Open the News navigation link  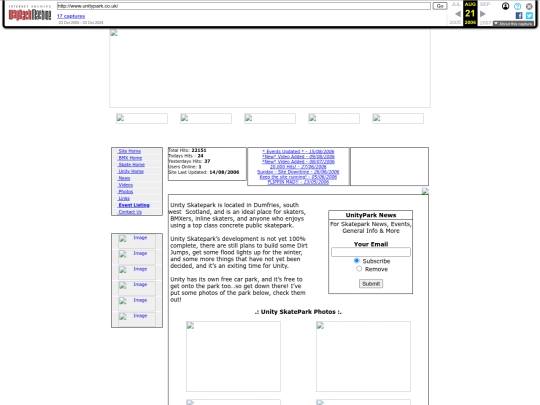pos(124,178)
